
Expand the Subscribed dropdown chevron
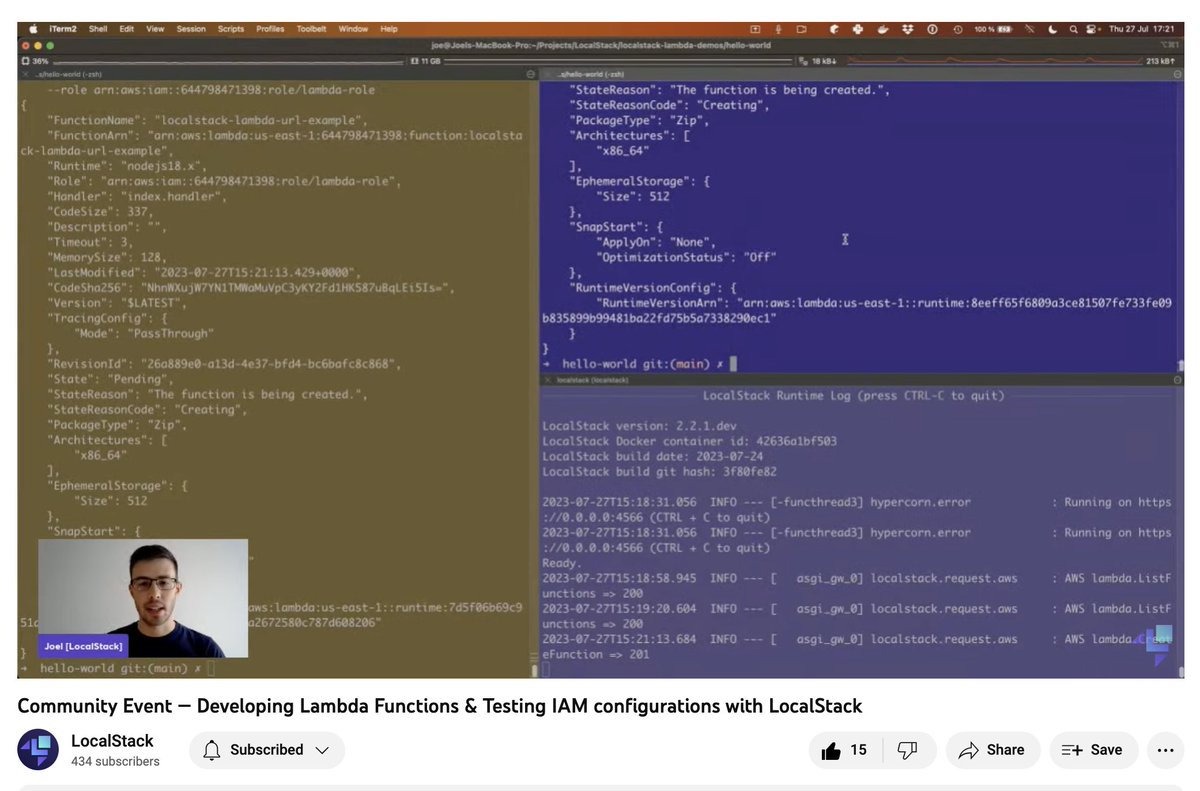tap(322, 750)
